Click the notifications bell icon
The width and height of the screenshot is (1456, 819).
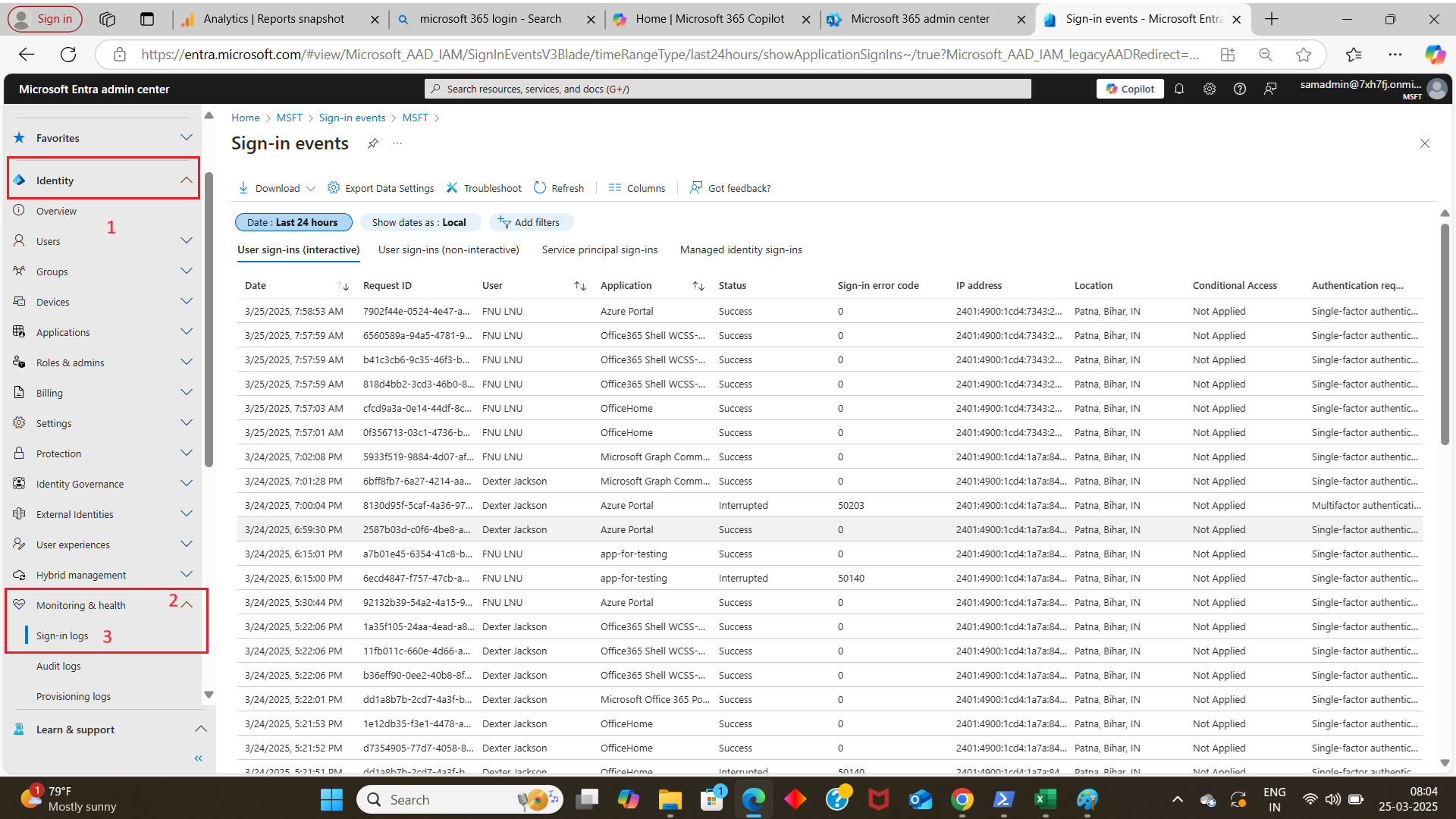(x=1179, y=89)
